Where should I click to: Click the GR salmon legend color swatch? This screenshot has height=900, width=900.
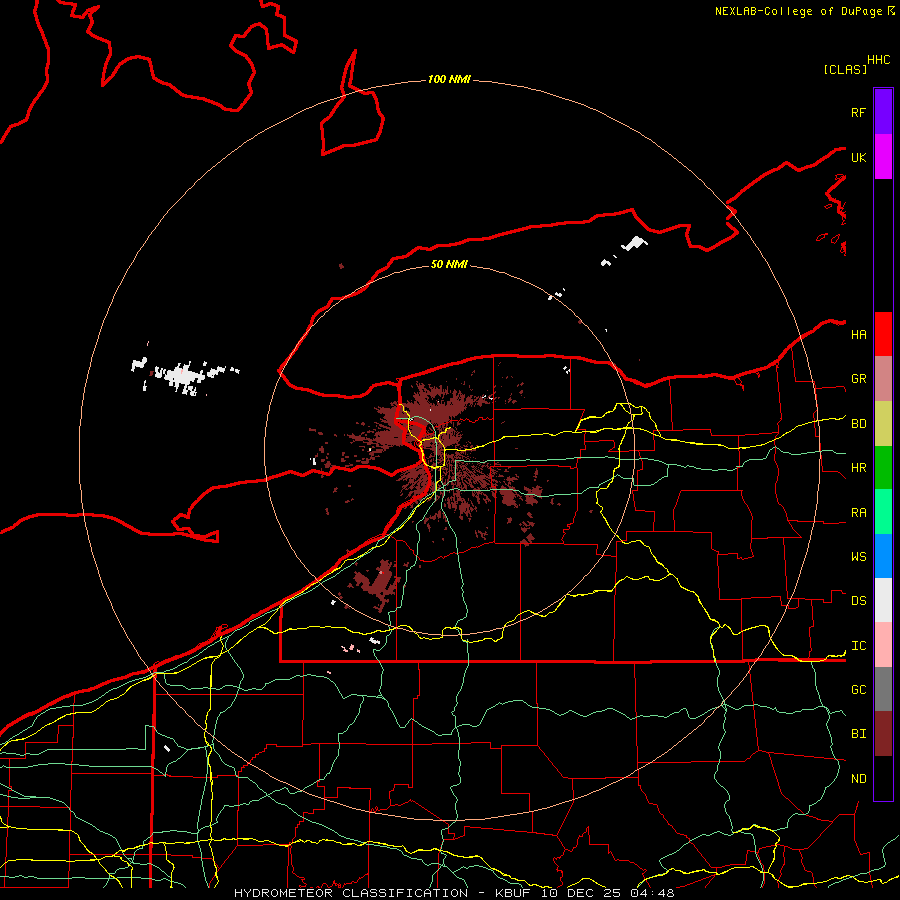[883, 379]
